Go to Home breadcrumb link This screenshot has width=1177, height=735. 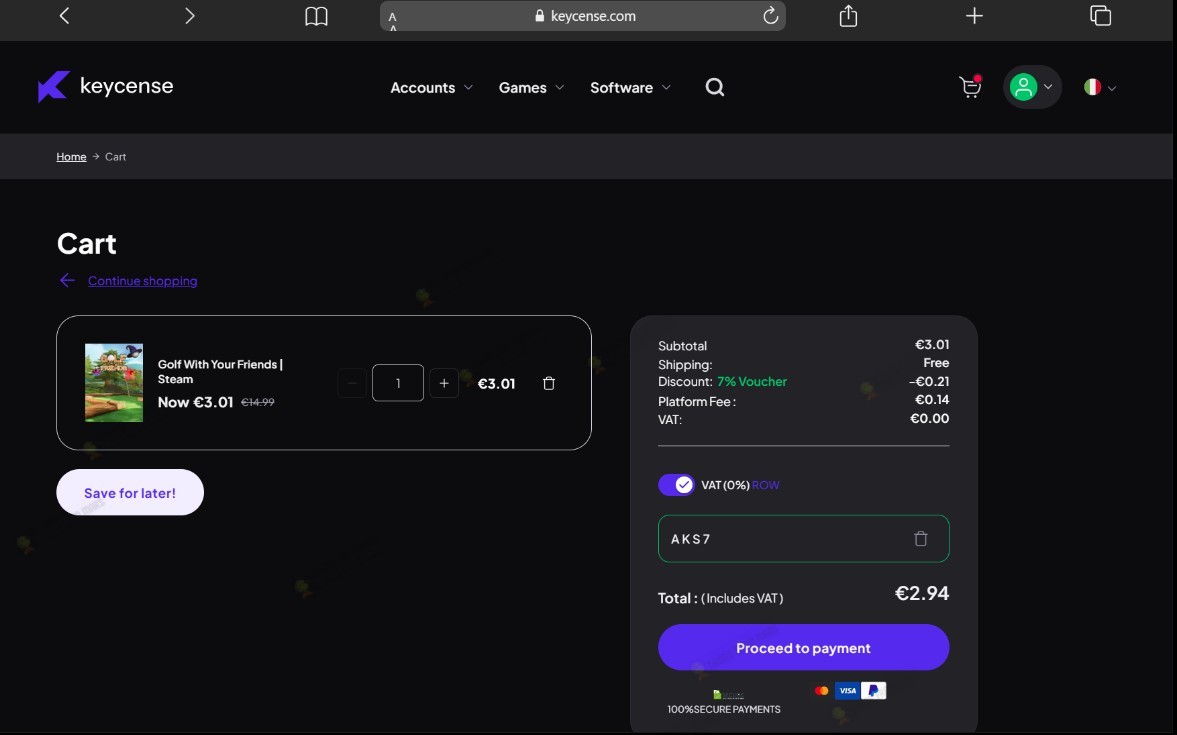point(71,157)
